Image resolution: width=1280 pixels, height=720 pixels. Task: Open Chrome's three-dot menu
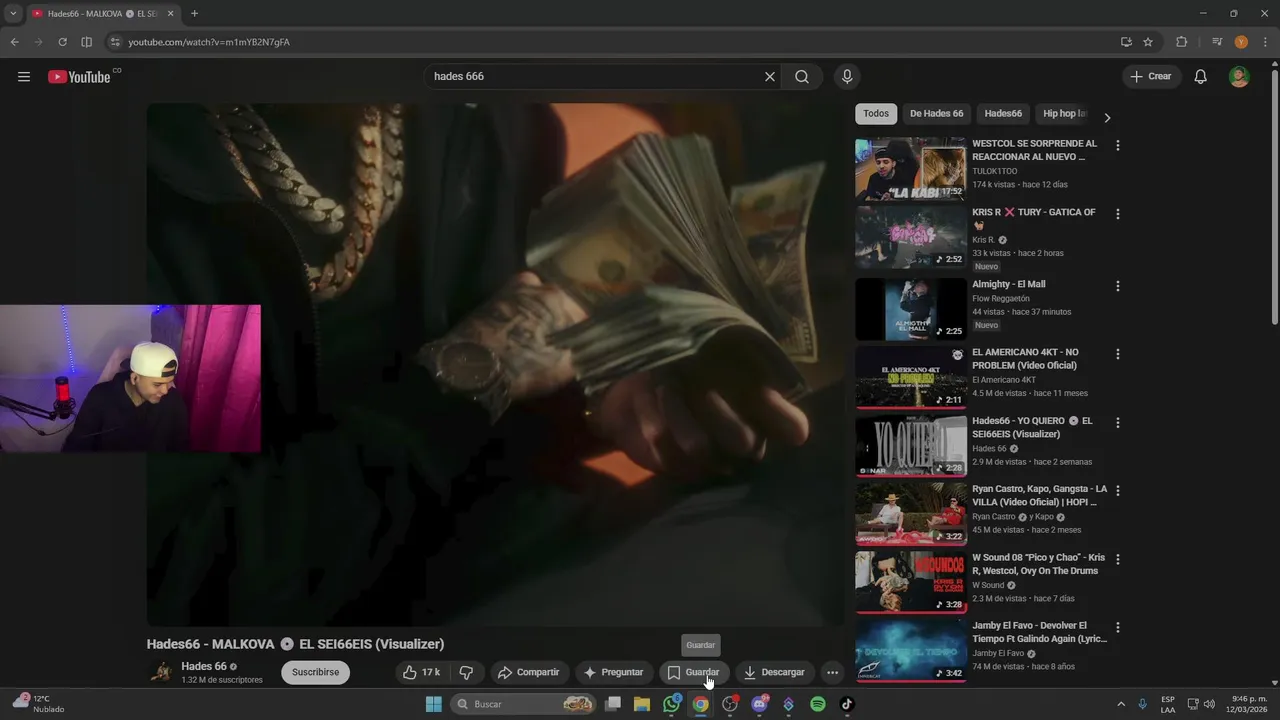click(1264, 42)
